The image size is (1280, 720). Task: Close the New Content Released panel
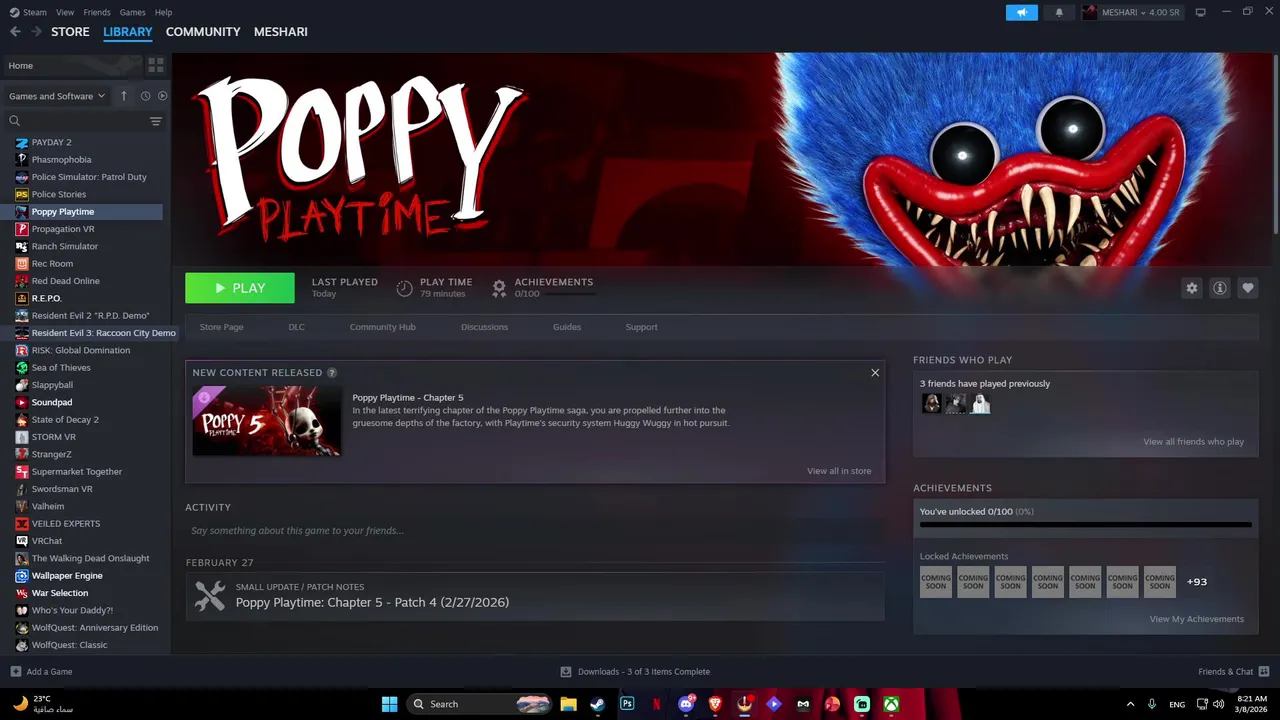(x=875, y=372)
